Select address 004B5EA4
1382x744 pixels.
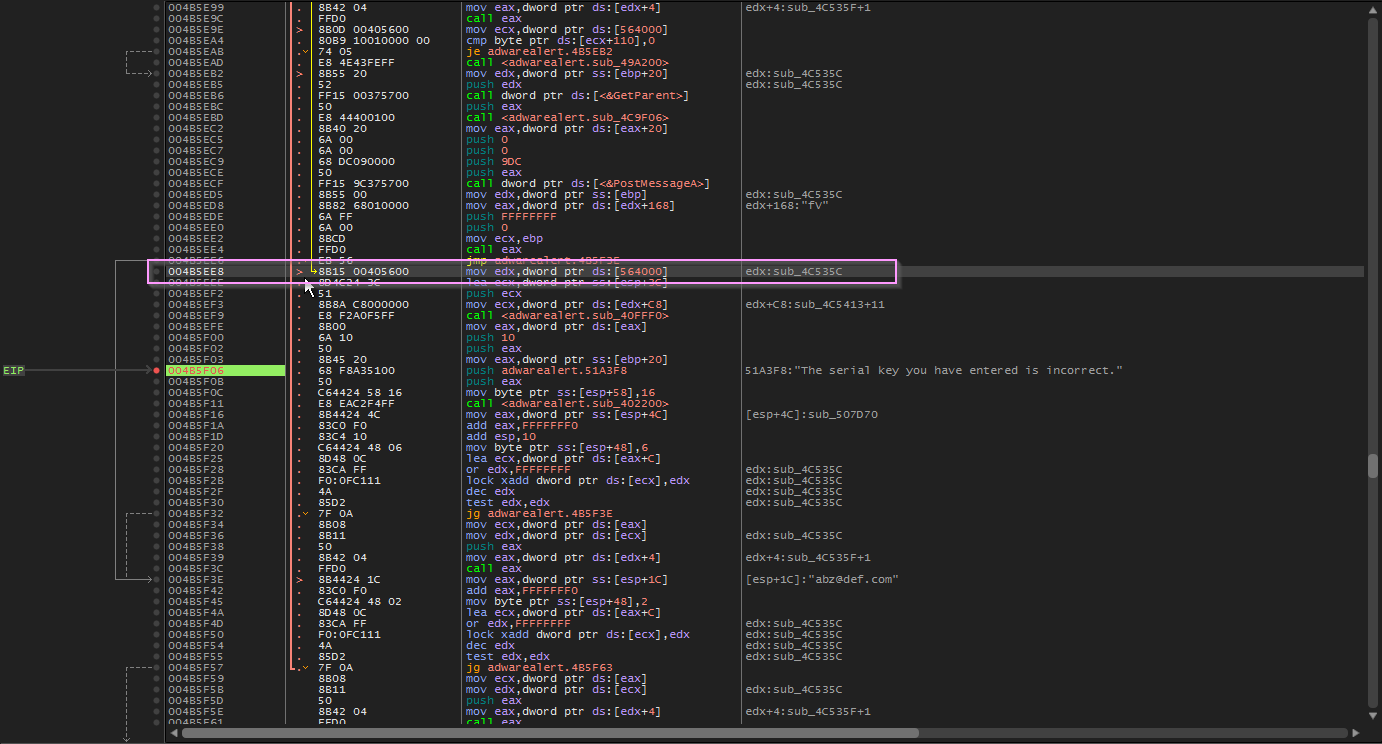click(196, 40)
